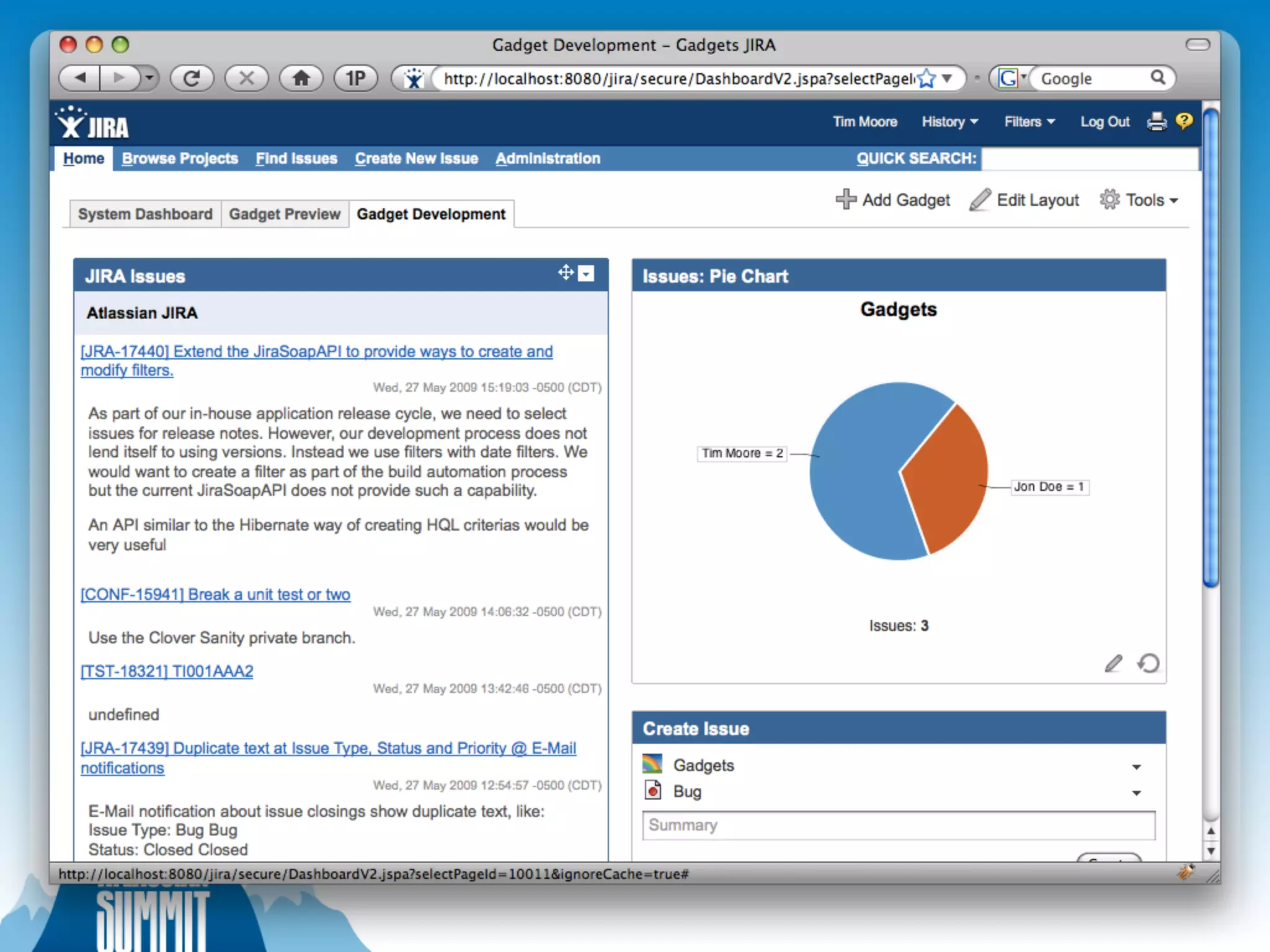Edit pie chart gadget with pencil icon
1270x952 pixels.
click(x=1113, y=664)
